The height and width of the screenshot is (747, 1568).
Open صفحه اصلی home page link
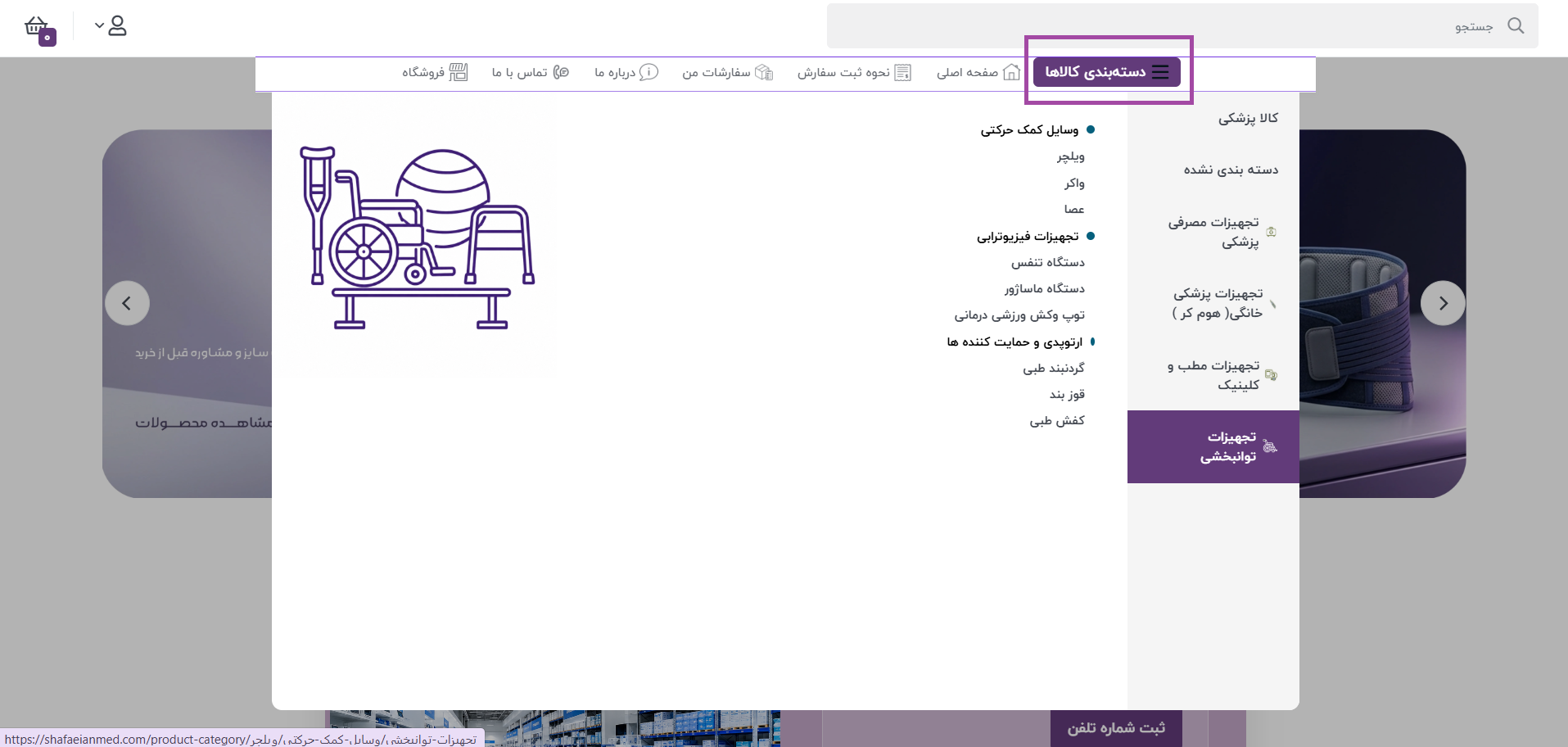[968, 72]
